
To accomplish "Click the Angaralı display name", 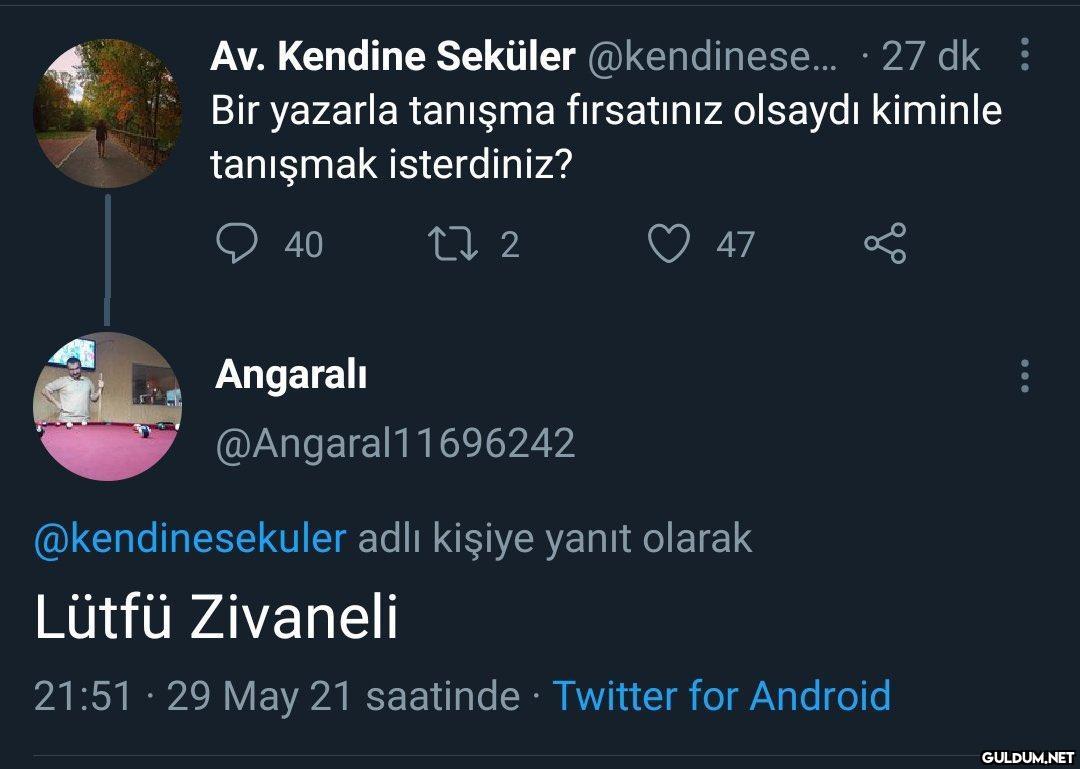I will [x=291, y=375].
